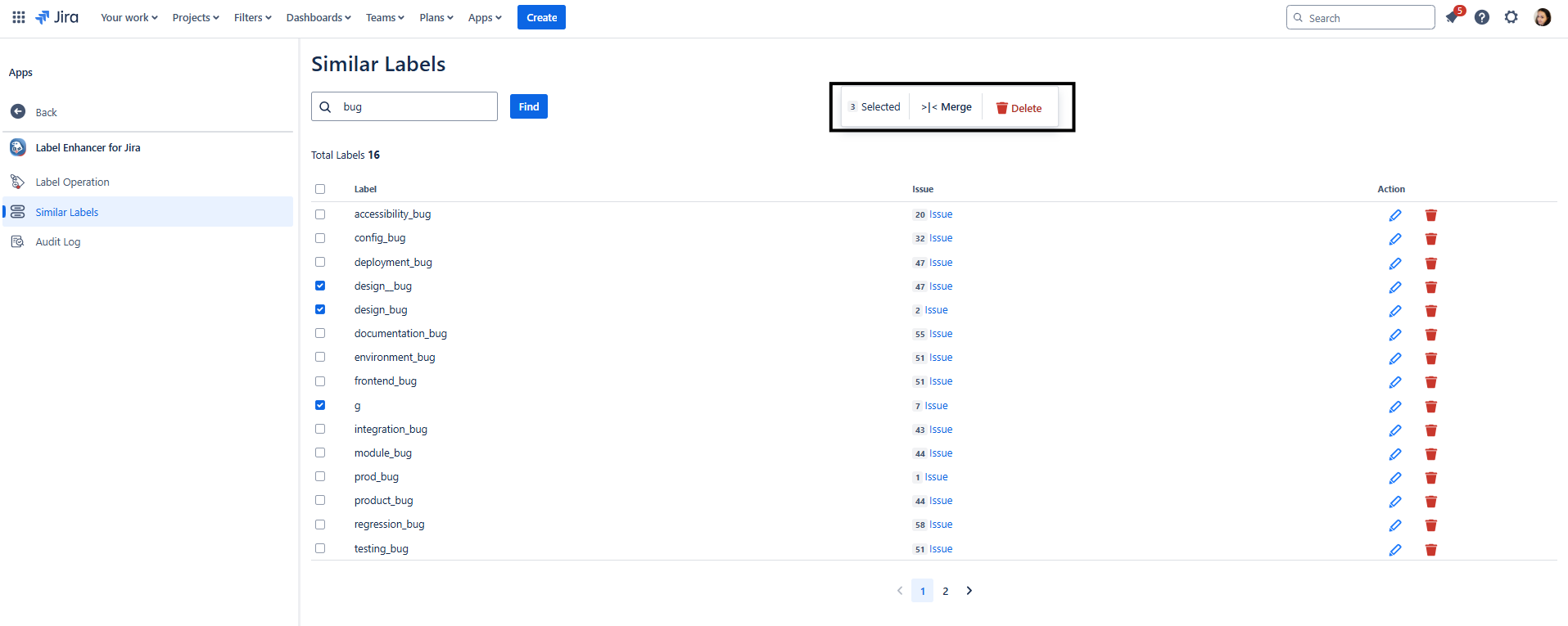Delete the frontend_bug label trash icon
1568x626 pixels.
(x=1431, y=382)
